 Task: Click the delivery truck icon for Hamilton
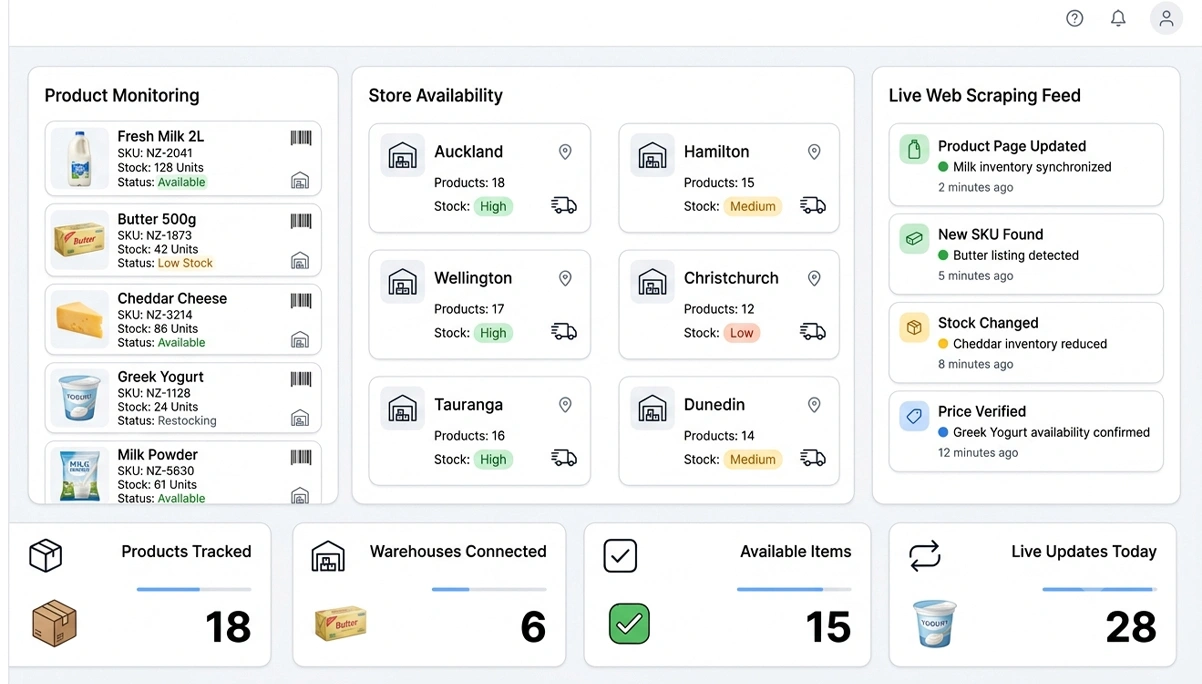(x=813, y=206)
